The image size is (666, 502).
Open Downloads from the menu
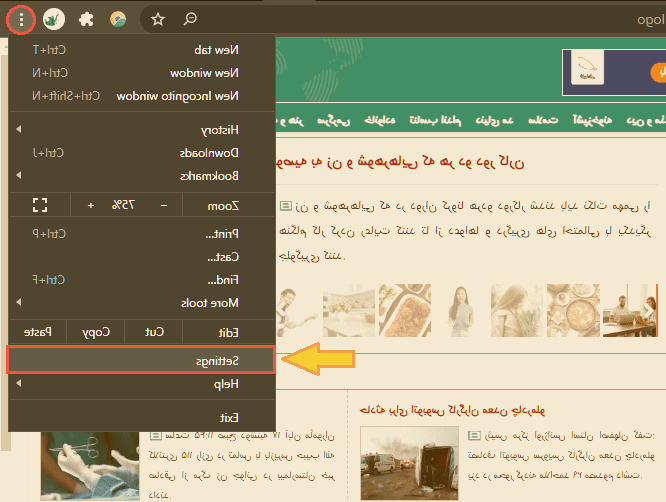click(x=140, y=153)
